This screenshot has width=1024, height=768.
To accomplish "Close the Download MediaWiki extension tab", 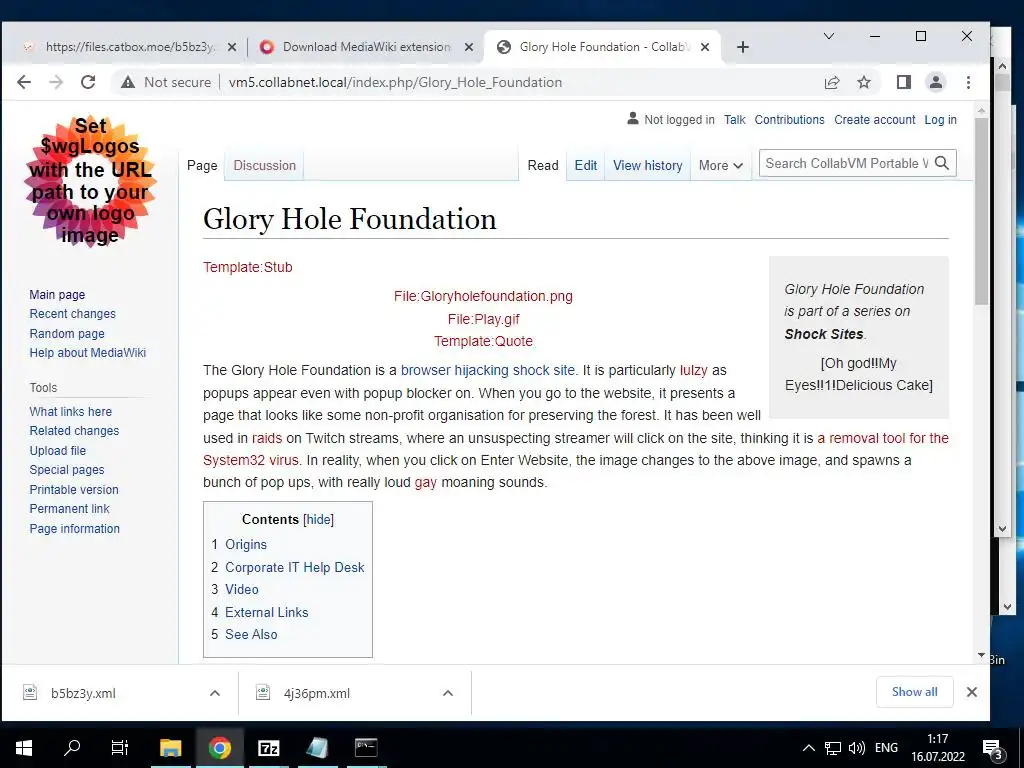I will [x=469, y=47].
